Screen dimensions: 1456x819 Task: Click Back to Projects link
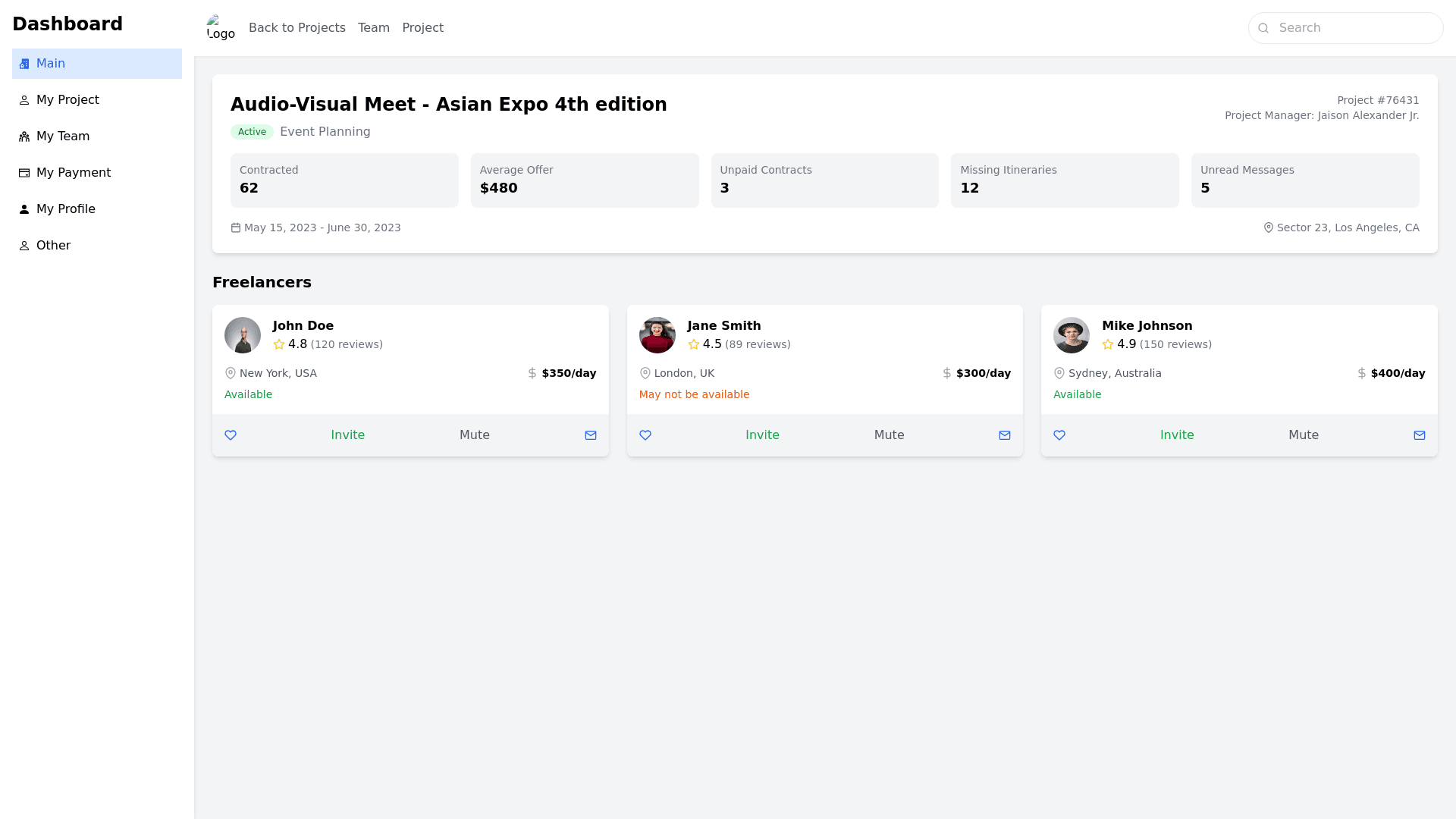(x=297, y=28)
